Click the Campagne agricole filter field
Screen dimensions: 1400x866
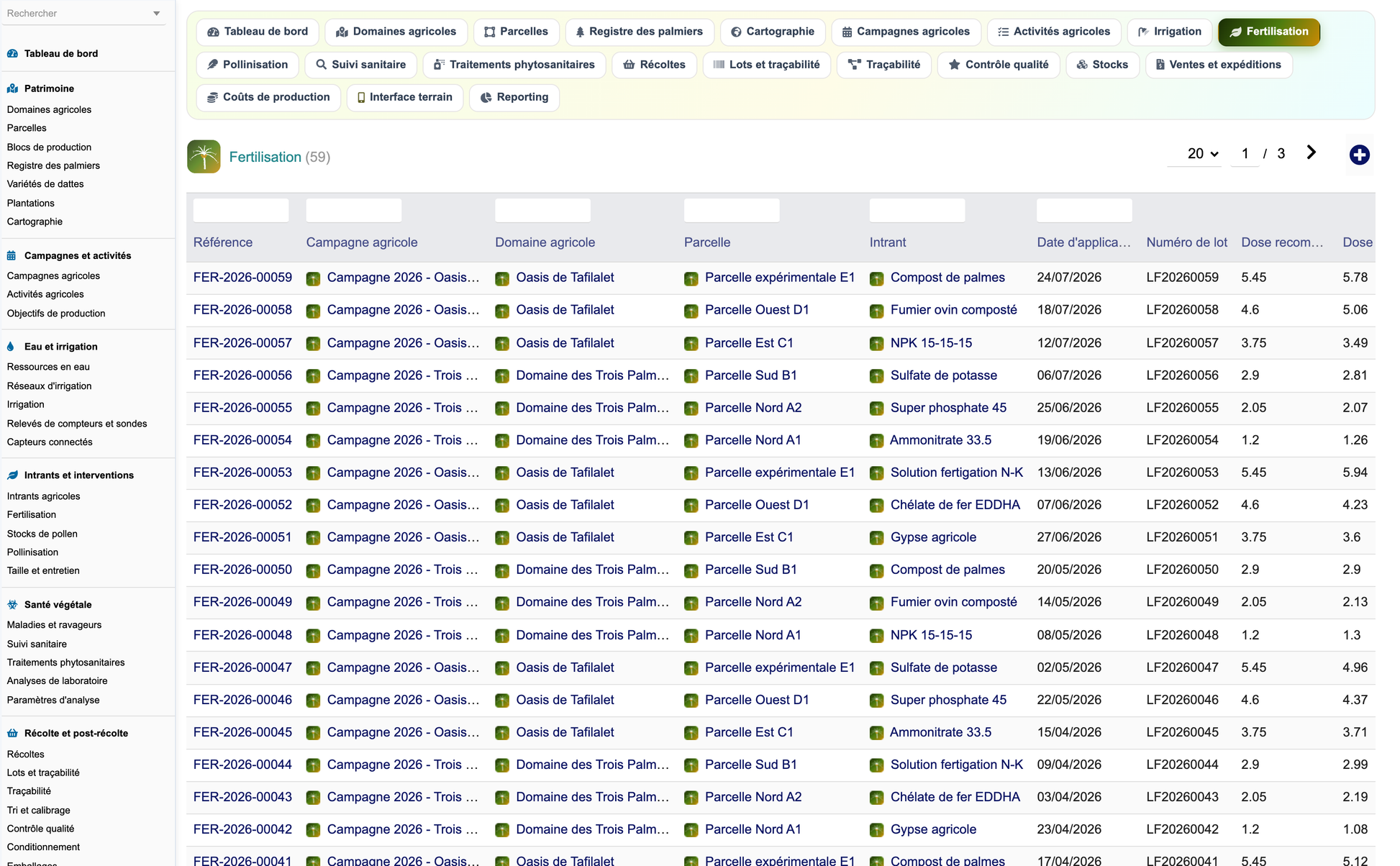pos(354,211)
